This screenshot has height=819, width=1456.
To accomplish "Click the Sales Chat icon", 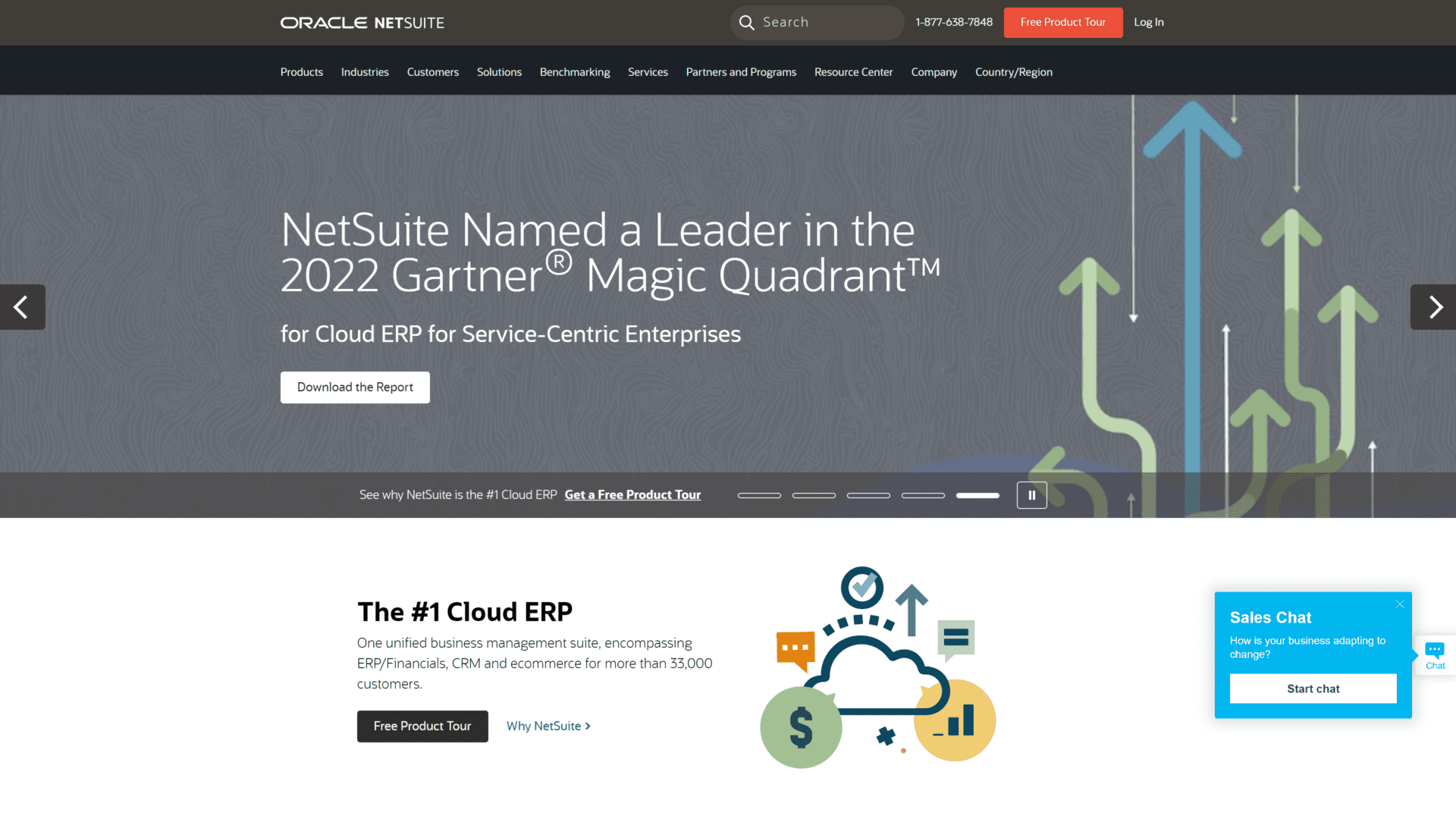I will point(1437,654).
